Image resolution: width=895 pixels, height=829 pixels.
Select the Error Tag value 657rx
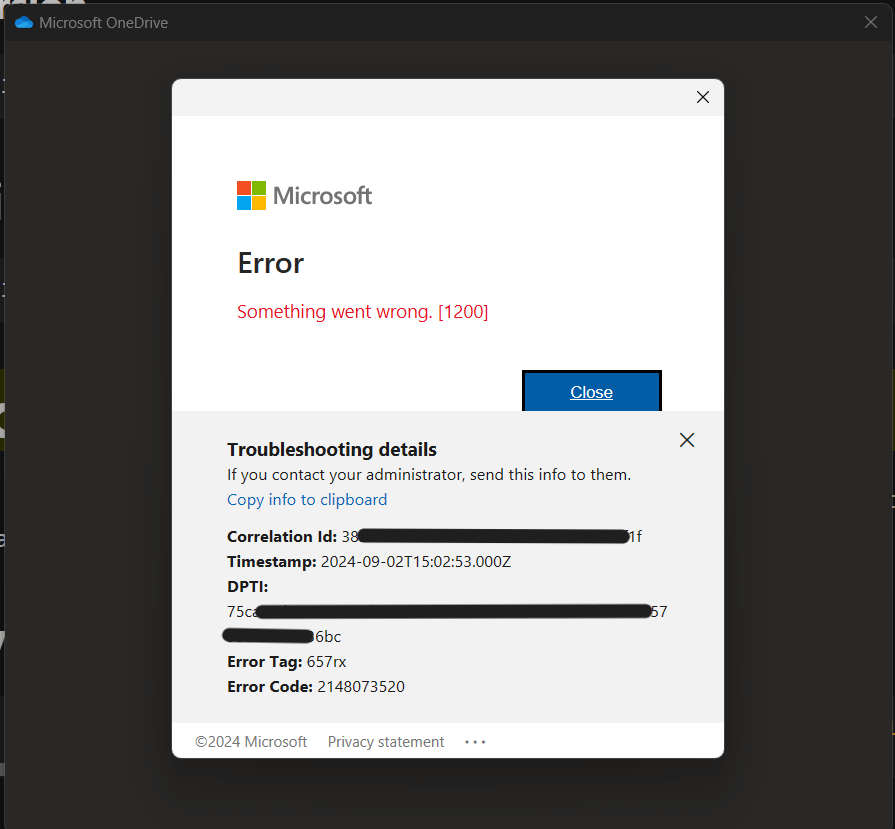click(326, 662)
